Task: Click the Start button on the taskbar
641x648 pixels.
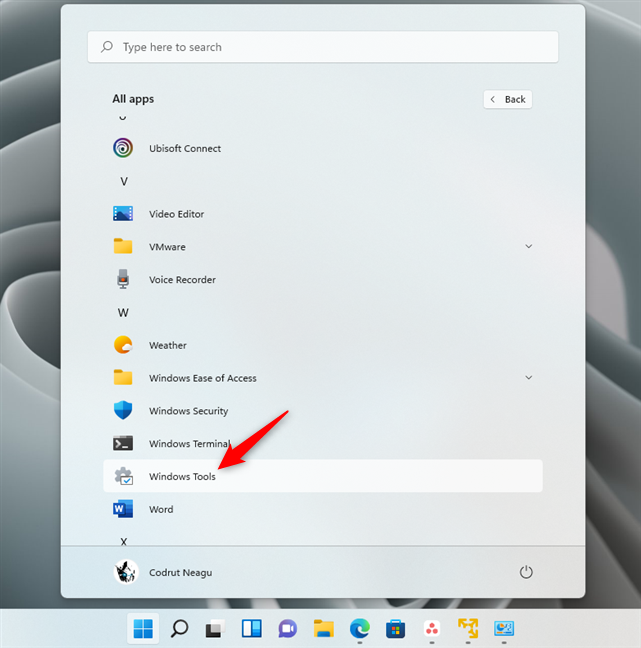Action: tap(143, 629)
